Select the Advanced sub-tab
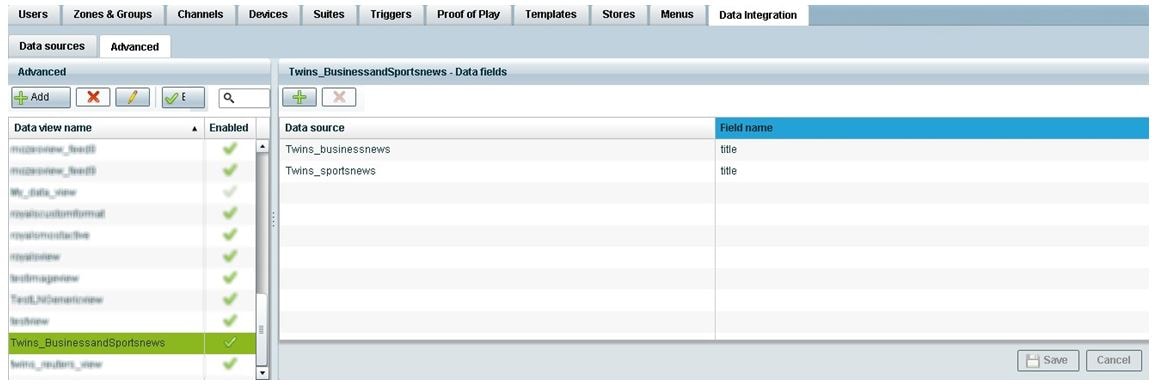The height and width of the screenshot is (389, 1157). coord(135,47)
